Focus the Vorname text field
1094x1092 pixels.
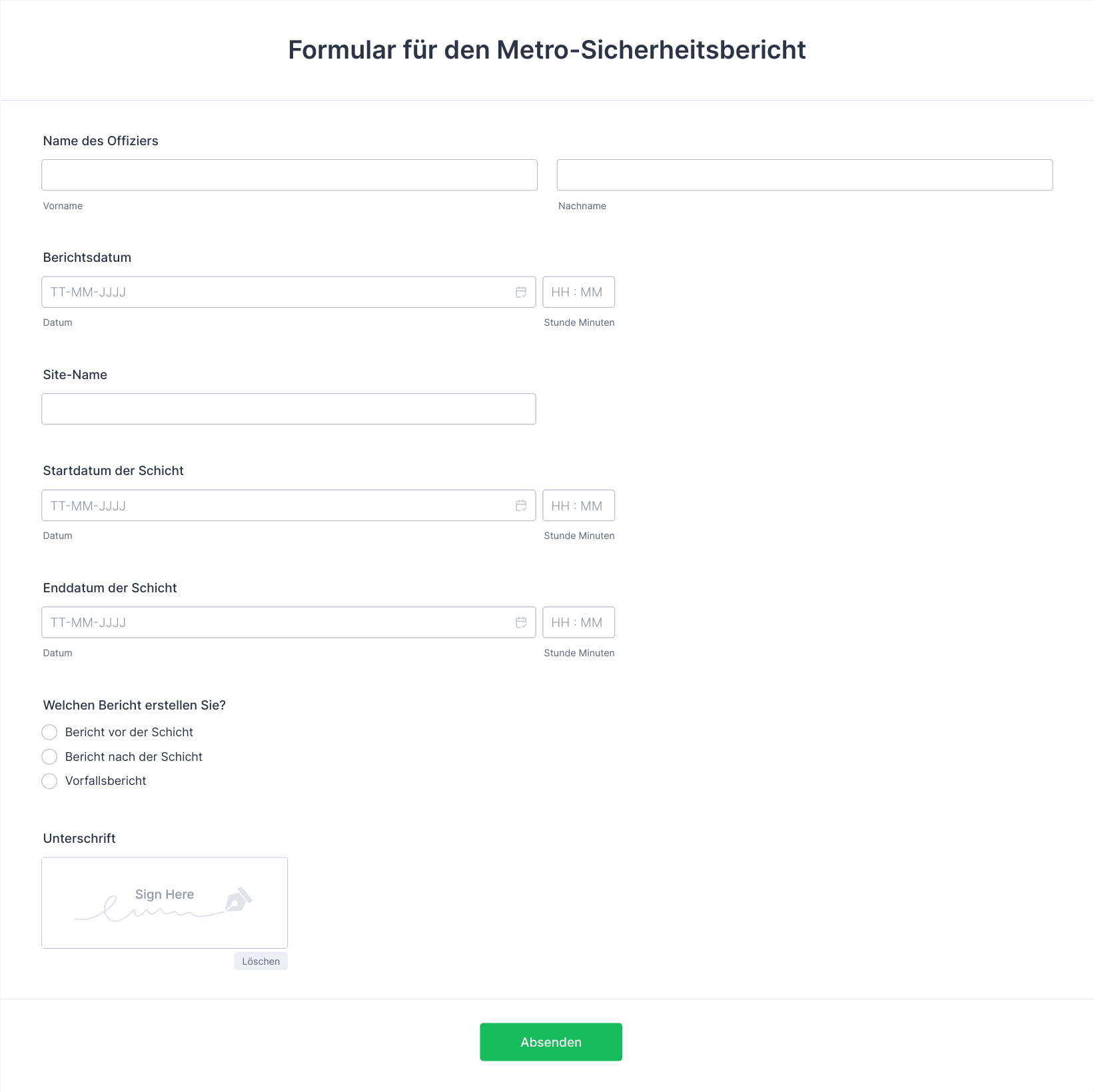point(289,175)
